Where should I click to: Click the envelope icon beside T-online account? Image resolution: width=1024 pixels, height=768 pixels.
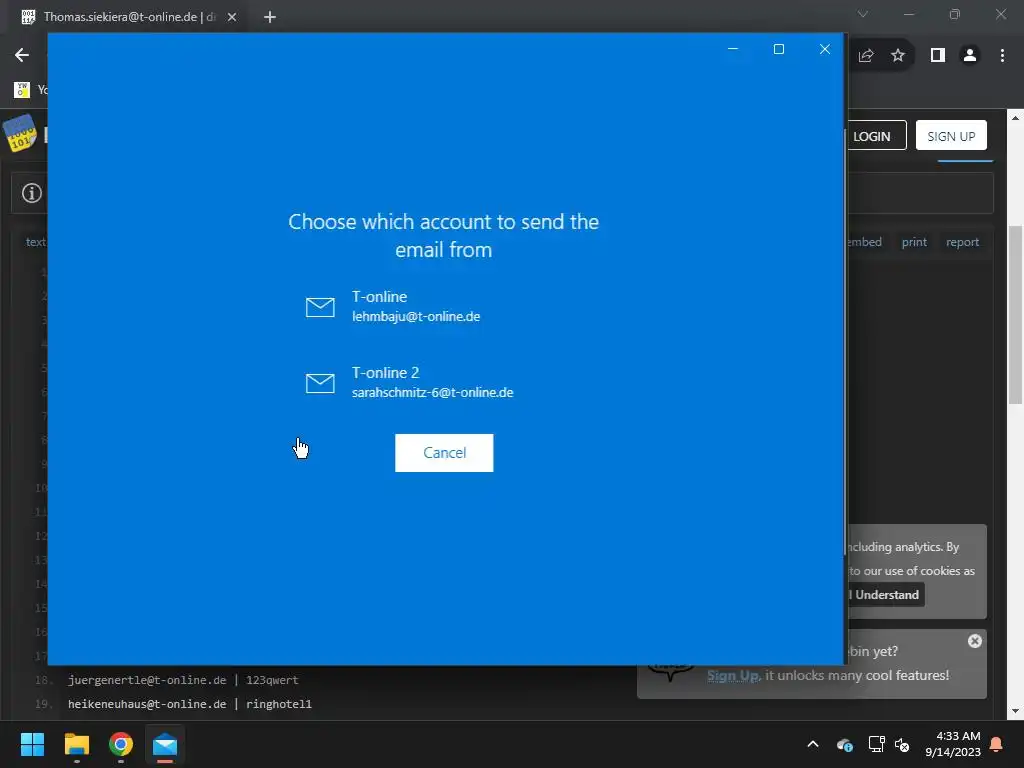(320, 307)
